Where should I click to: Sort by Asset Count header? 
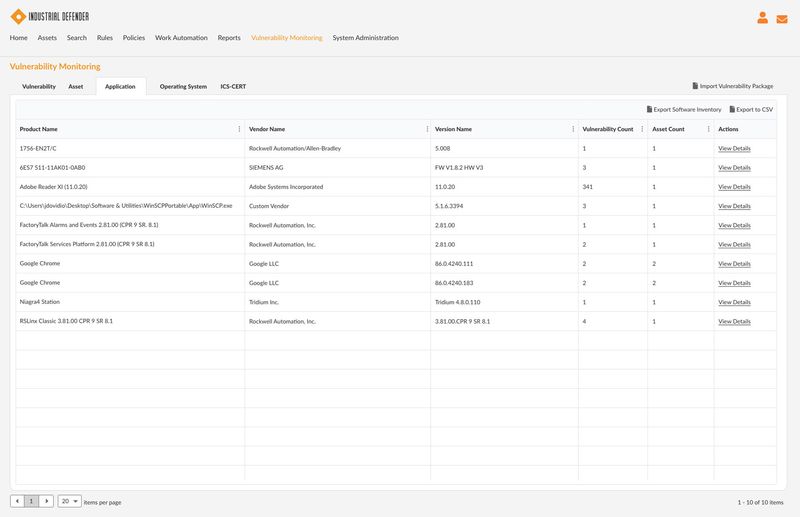[668, 129]
